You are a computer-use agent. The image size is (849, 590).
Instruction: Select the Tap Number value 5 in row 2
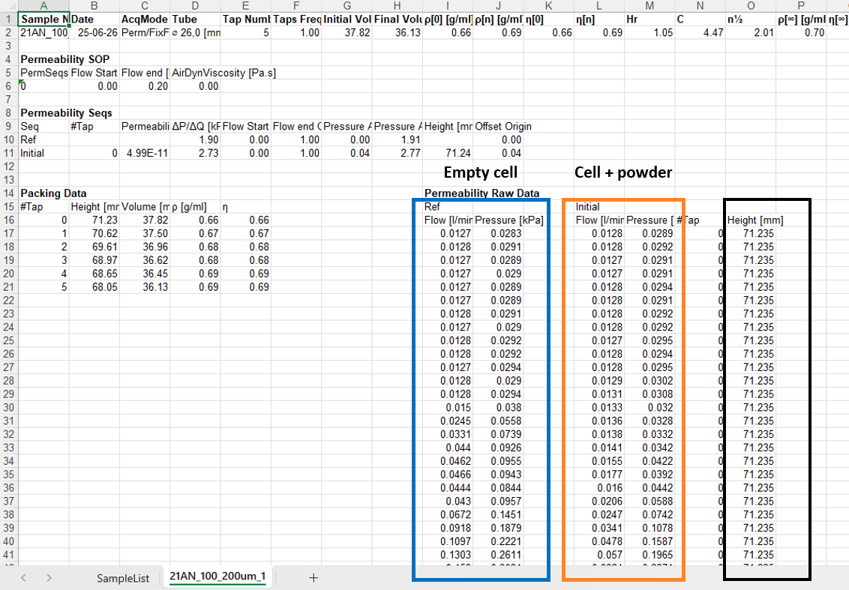(245, 32)
